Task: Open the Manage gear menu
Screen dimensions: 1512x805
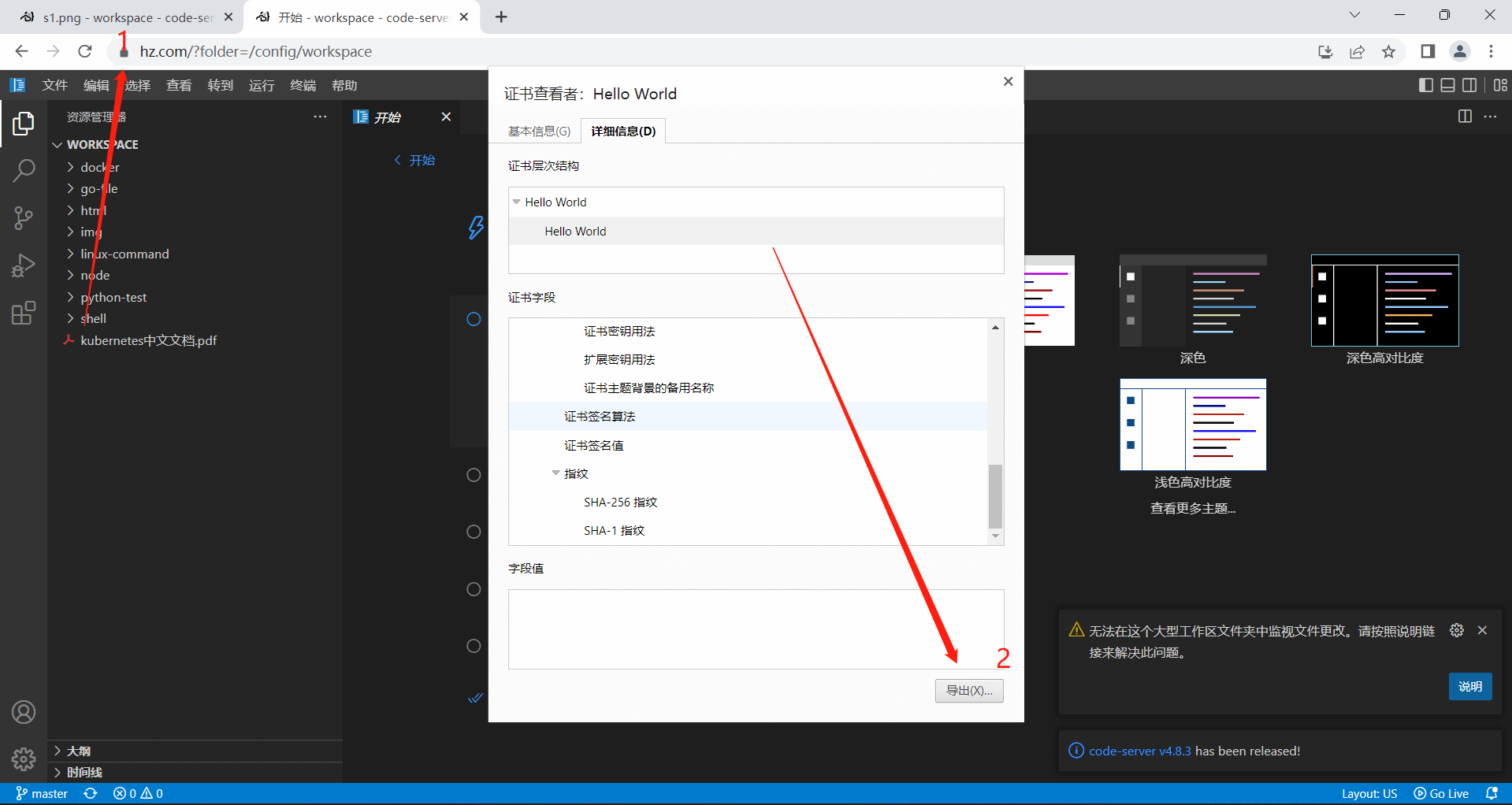Action: 24,759
